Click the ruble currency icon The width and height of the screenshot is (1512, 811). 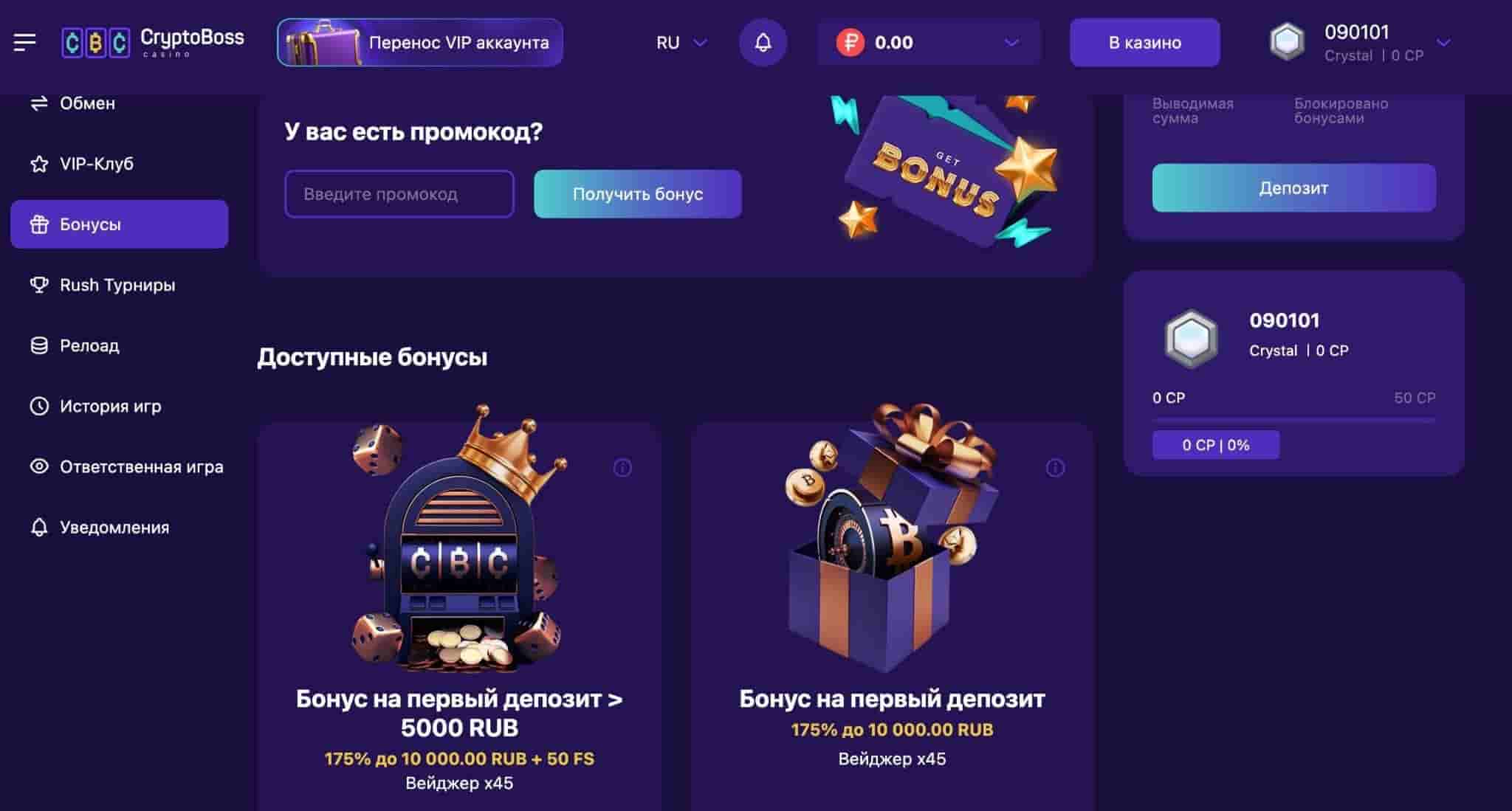click(850, 43)
